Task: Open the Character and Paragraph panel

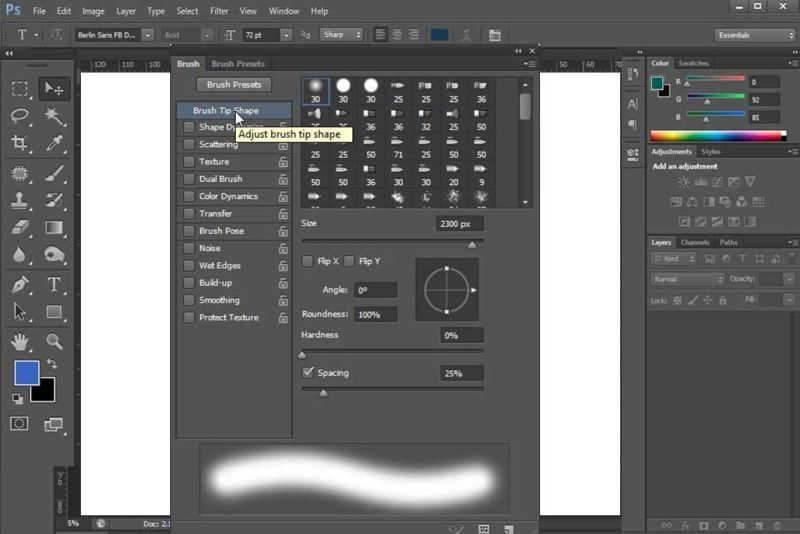Action: pyautogui.click(x=494, y=35)
